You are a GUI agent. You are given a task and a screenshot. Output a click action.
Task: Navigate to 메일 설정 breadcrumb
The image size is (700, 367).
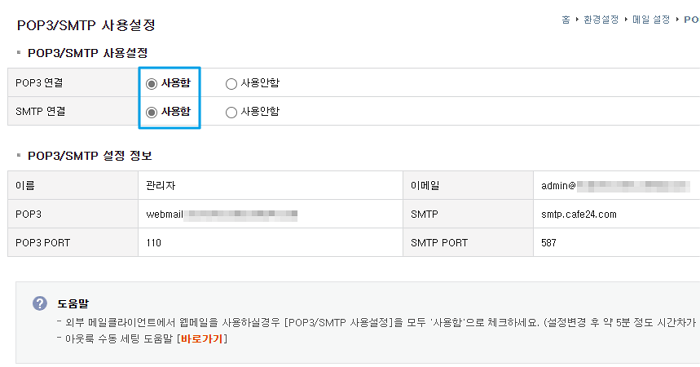coord(651,19)
